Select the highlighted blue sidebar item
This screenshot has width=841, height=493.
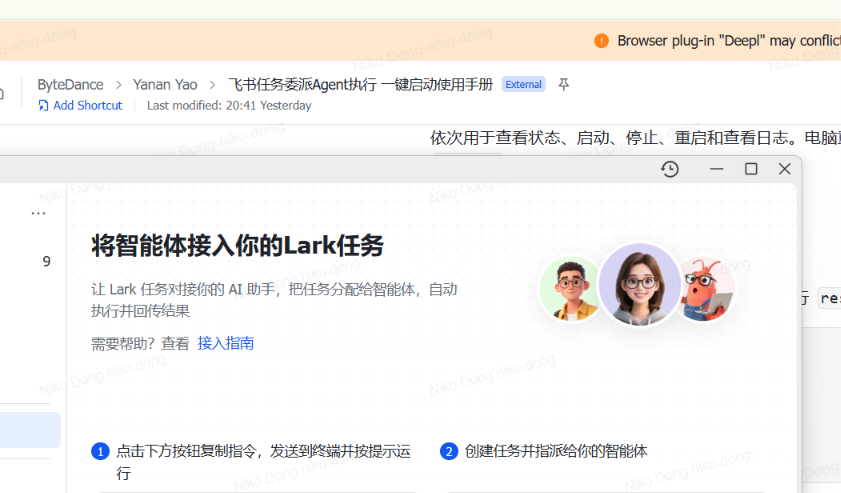[x=30, y=430]
